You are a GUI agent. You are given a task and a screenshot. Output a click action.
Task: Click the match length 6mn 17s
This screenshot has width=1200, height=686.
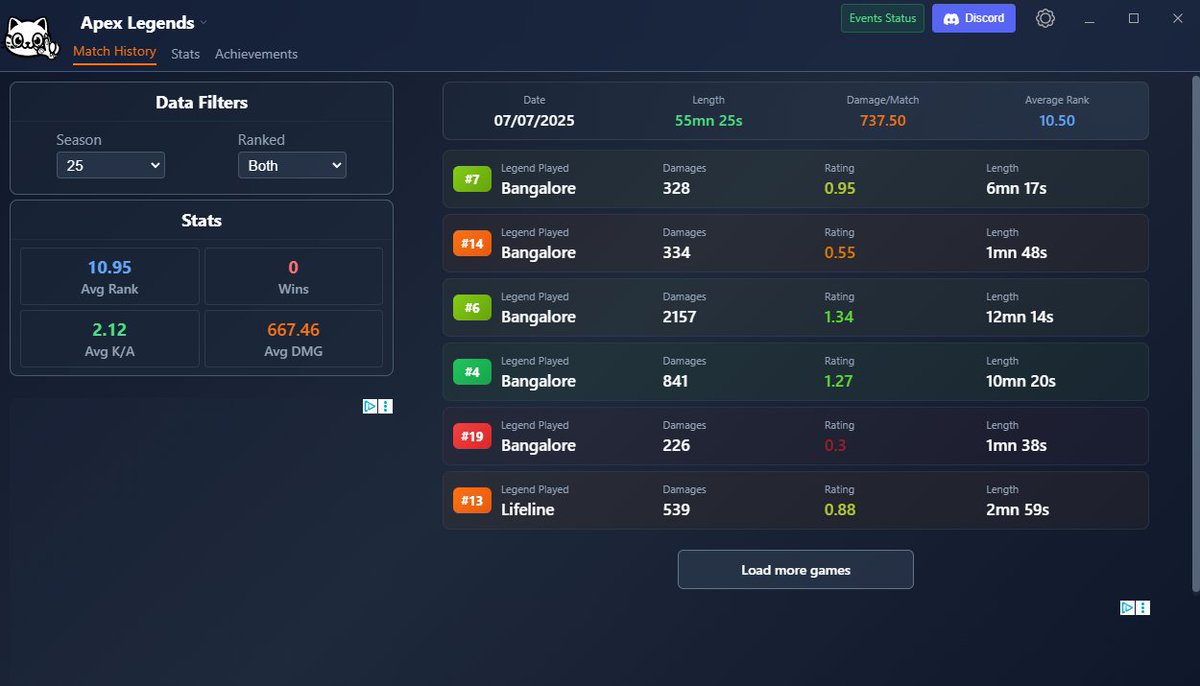[1017, 188]
